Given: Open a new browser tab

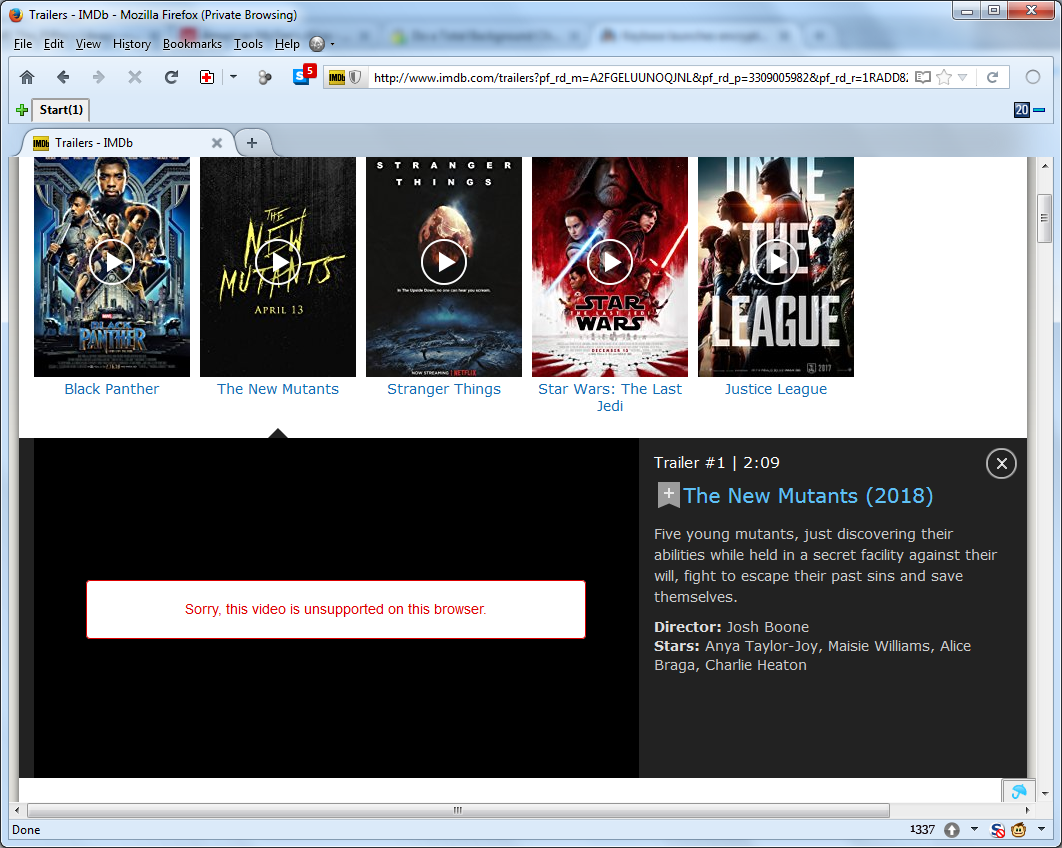Looking at the screenshot, I should click(252, 143).
